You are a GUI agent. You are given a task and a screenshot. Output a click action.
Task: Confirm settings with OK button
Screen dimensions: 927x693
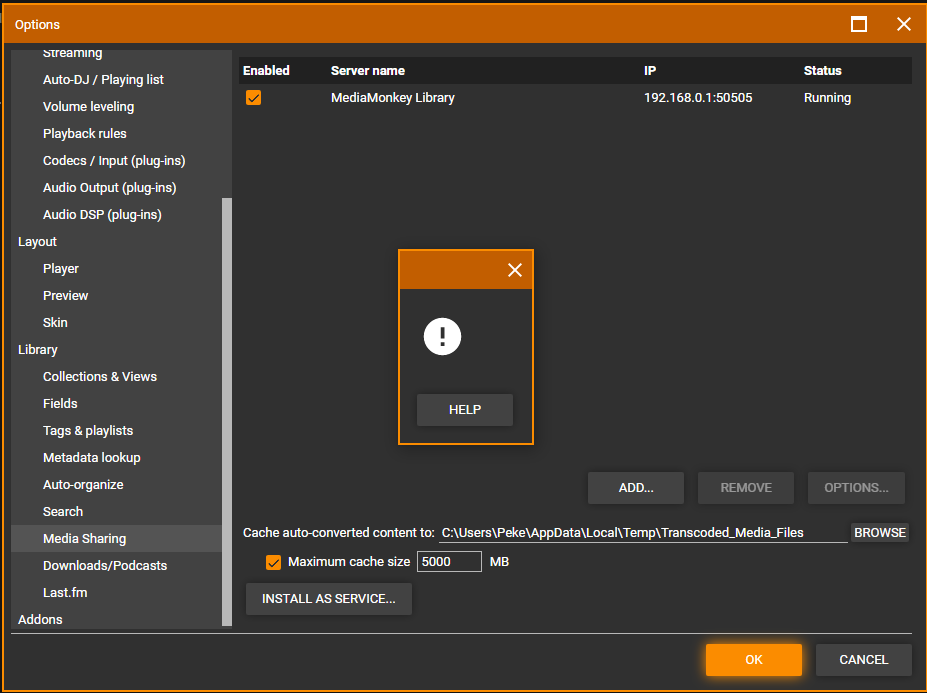[753, 660]
